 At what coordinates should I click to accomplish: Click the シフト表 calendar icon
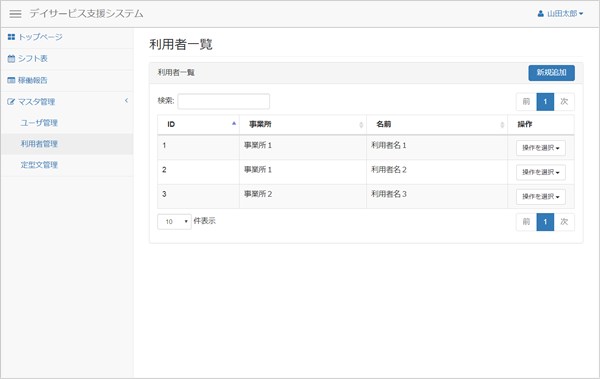tap(11, 59)
